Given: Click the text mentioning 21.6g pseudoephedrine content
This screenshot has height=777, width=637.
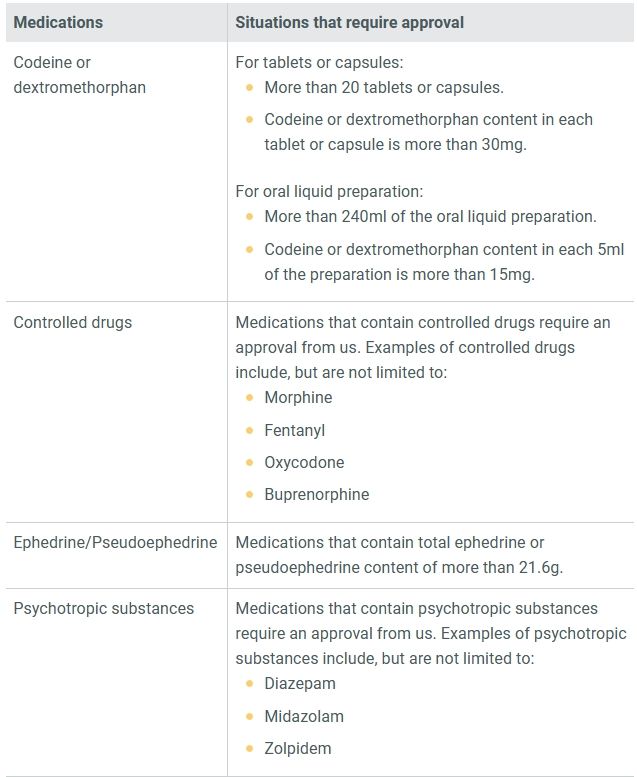Looking at the screenshot, I should point(399,555).
